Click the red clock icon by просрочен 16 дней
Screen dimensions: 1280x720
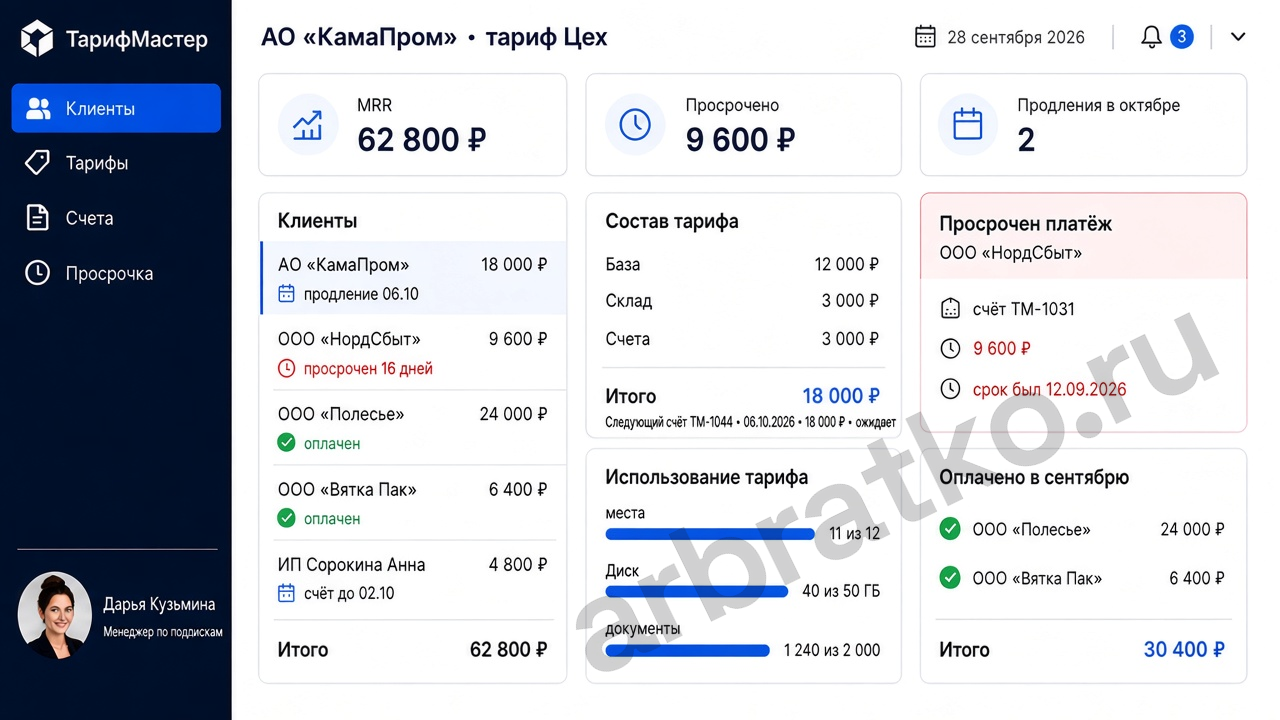(286, 369)
